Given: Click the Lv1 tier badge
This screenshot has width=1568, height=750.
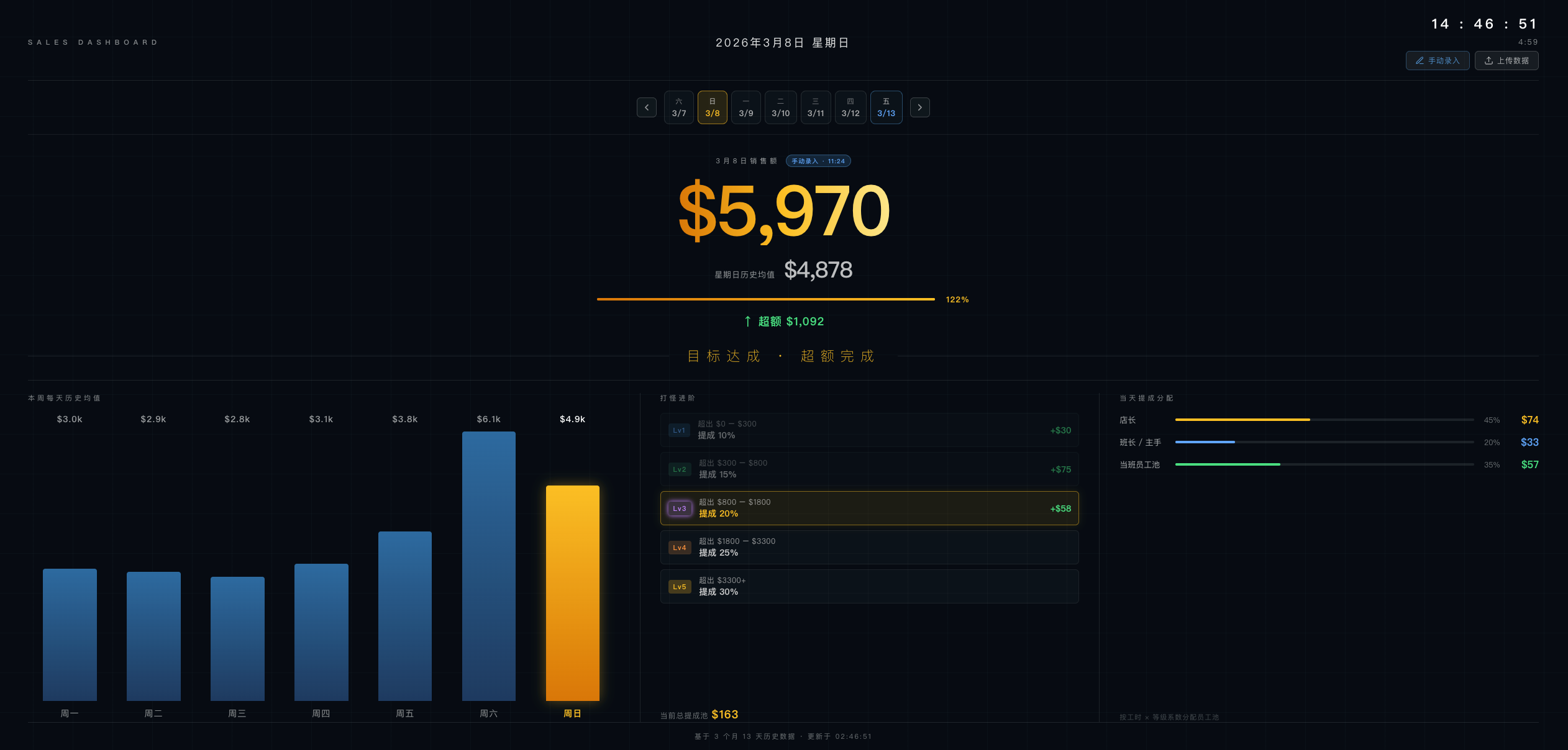Looking at the screenshot, I should click(x=679, y=430).
